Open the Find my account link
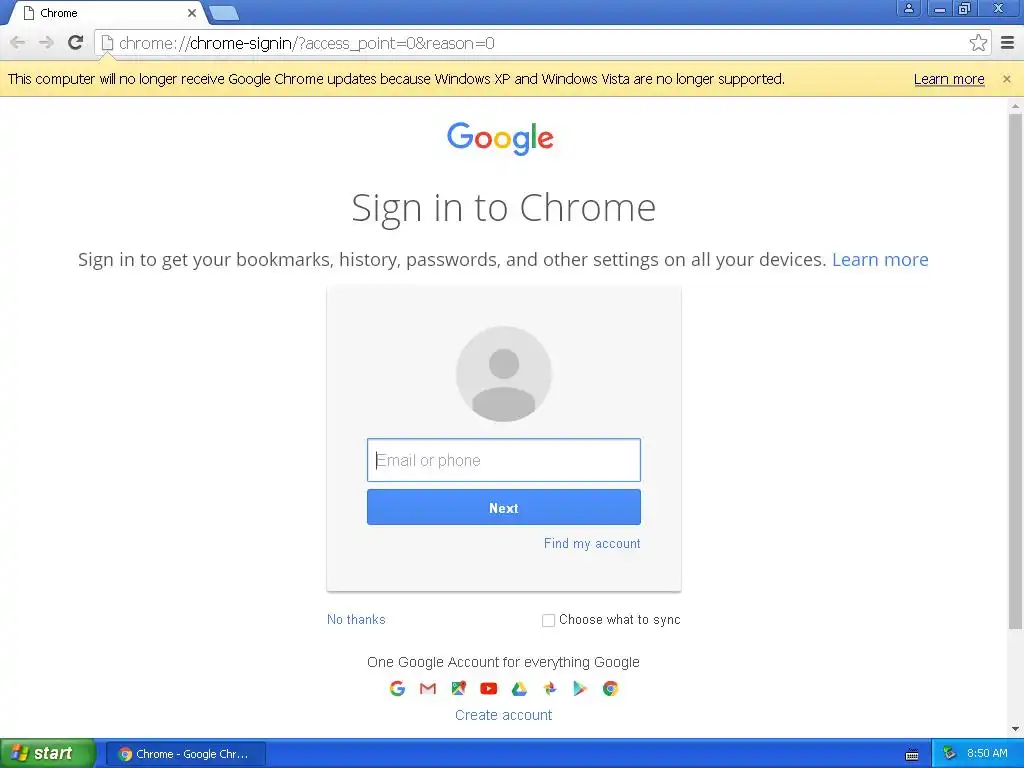 (592, 543)
